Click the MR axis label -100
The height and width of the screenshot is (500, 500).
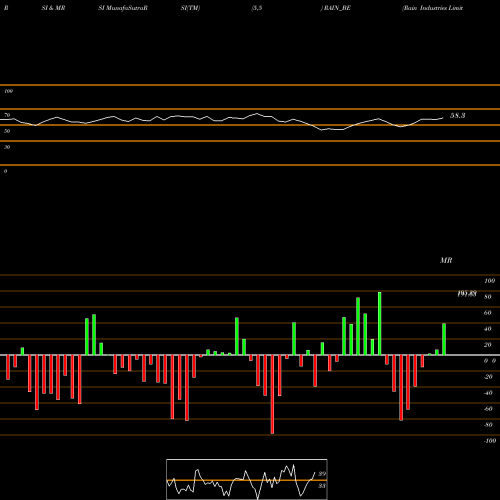pos(490,441)
